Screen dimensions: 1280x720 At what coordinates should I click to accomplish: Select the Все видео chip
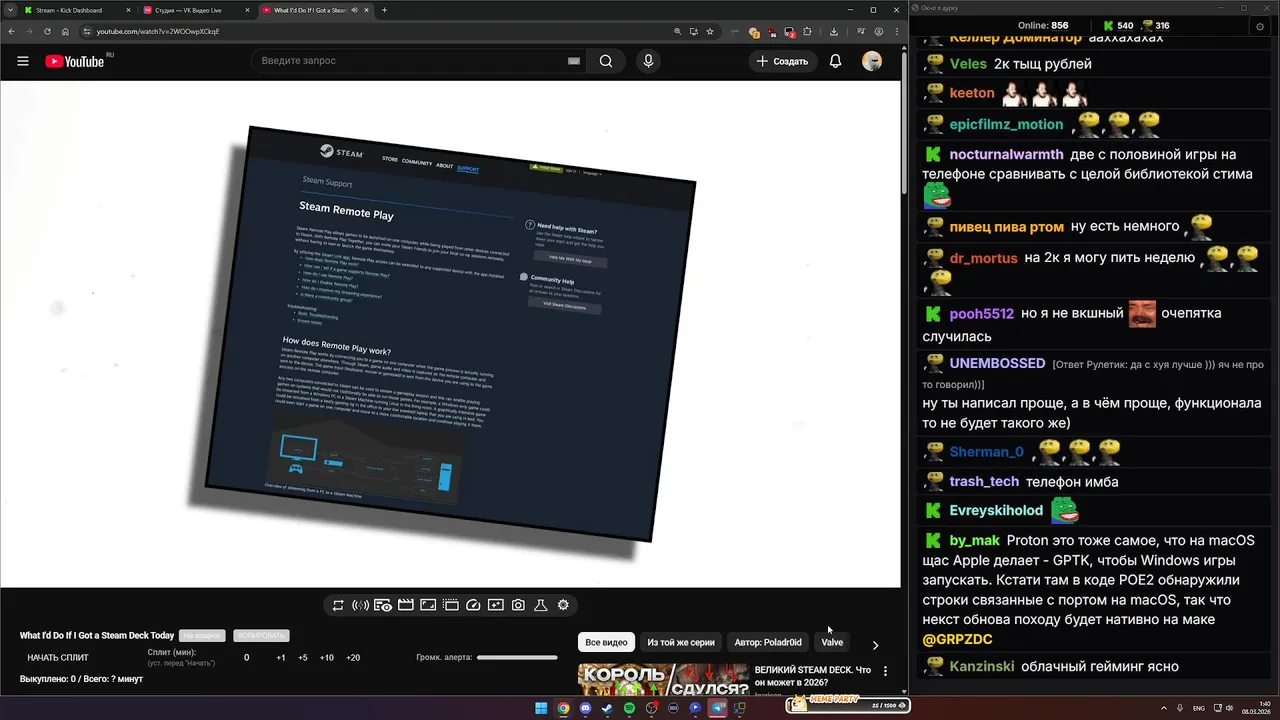tap(606, 643)
